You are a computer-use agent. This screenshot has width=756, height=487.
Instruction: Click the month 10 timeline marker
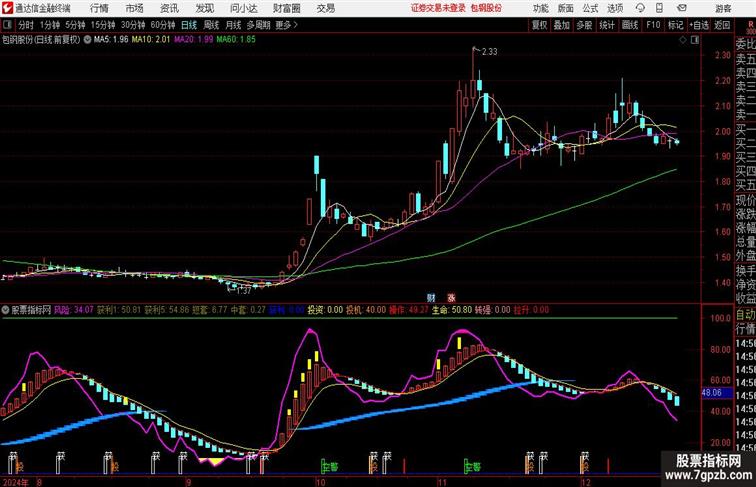(320, 482)
